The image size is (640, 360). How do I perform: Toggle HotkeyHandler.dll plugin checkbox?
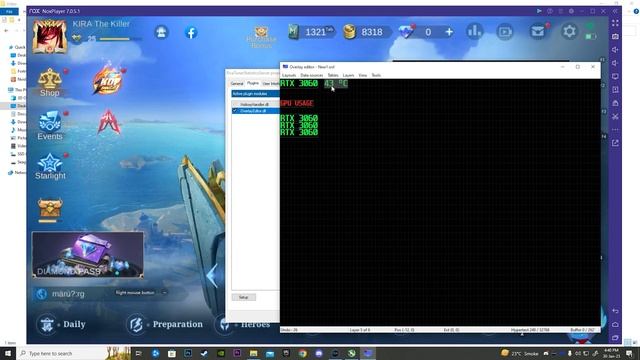(235, 104)
